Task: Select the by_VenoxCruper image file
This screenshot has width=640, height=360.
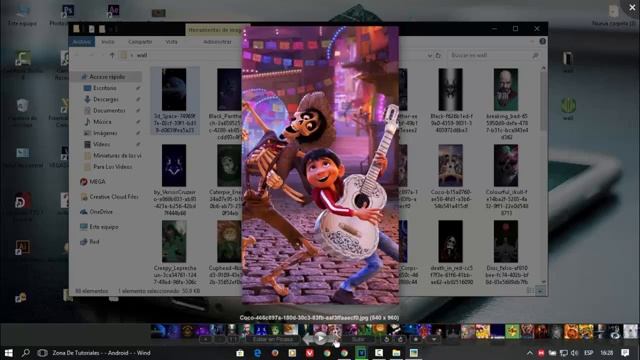Action: coord(174,180)
